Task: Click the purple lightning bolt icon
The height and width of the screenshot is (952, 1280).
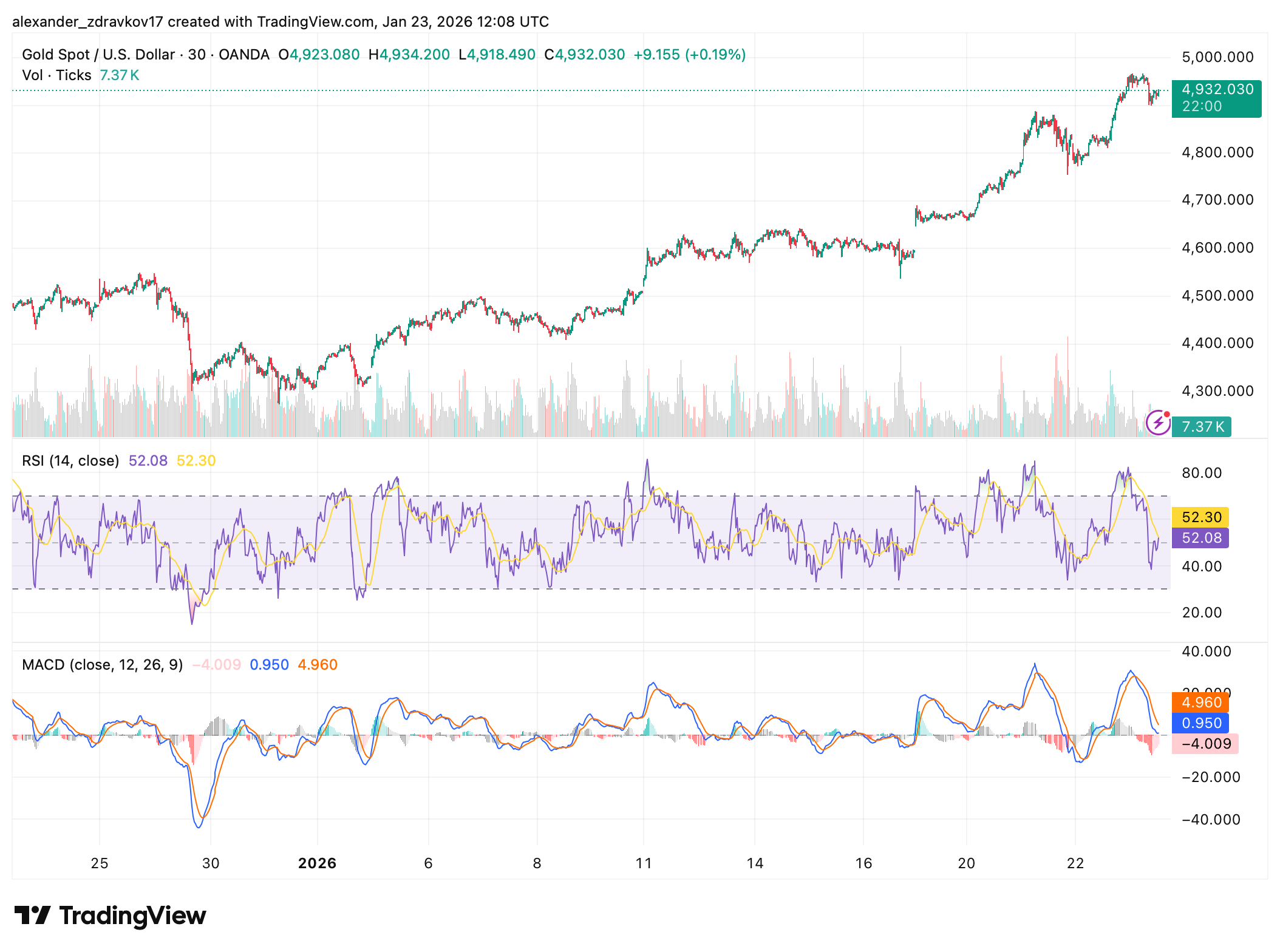Action: [1157, 423]
